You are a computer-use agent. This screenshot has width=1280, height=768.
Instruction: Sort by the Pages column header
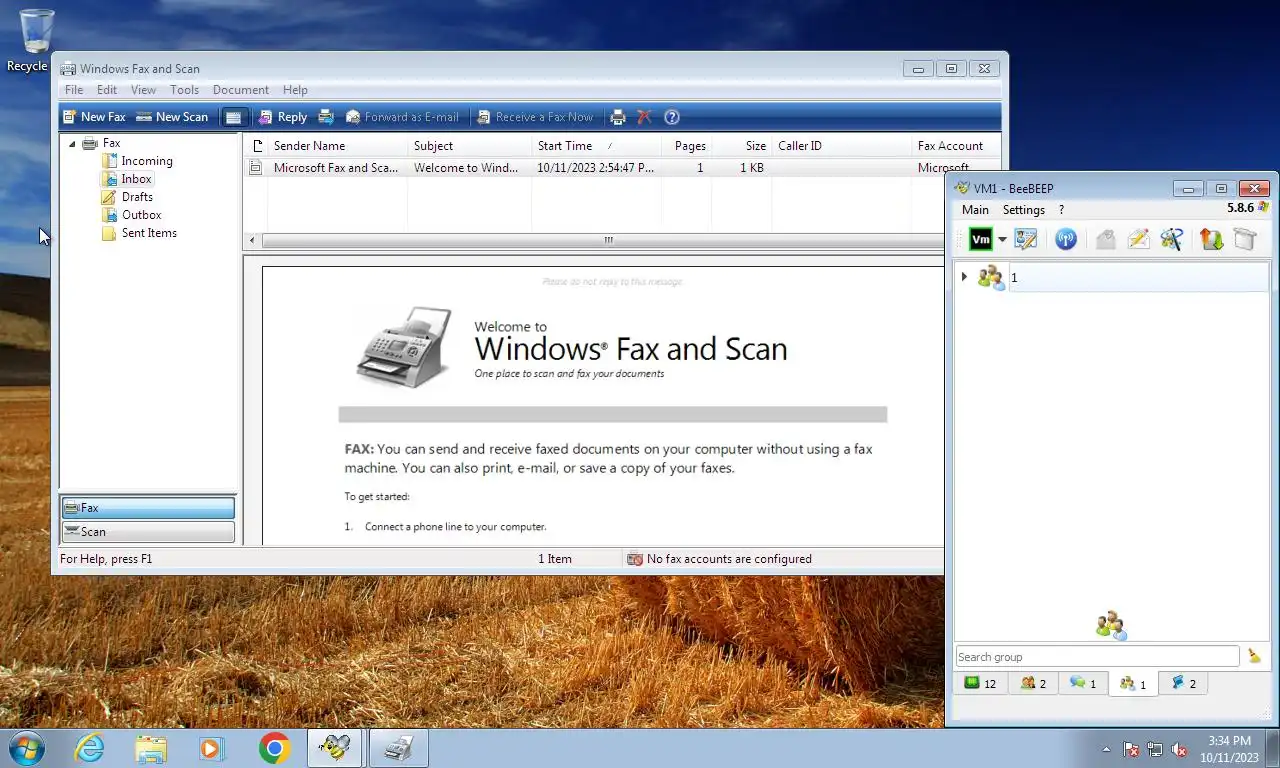coord(686,146)
